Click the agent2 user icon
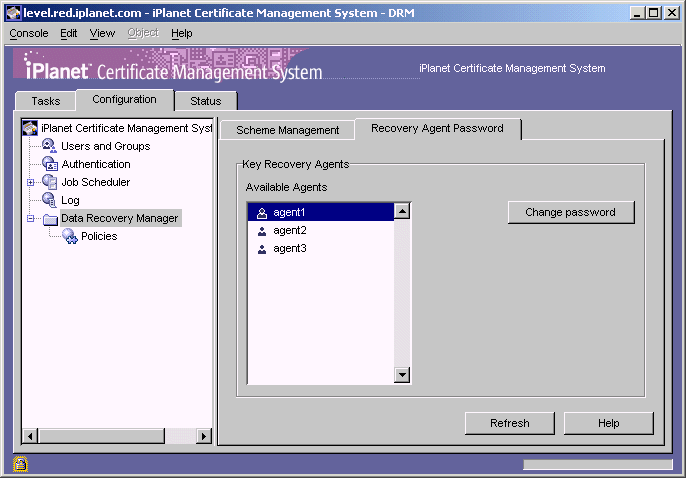Viewport: 686px width, 478px height. [262, 231]
